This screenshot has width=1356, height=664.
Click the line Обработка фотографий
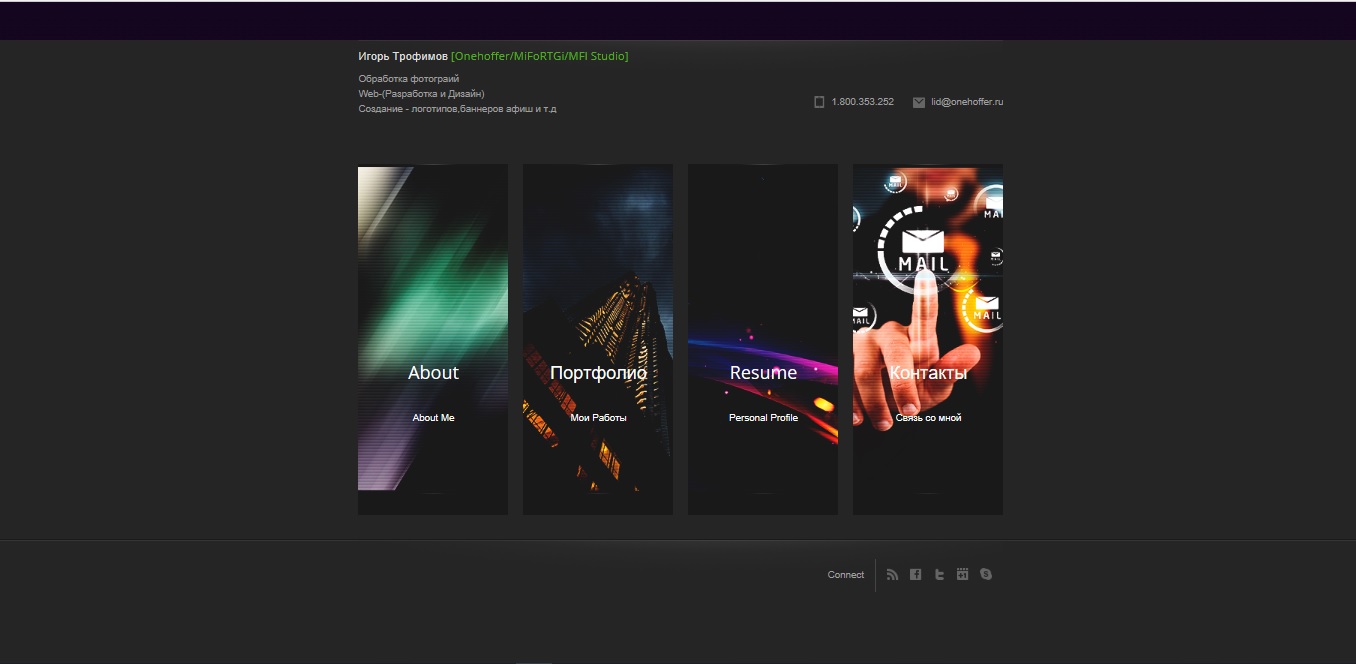point(409,78)
